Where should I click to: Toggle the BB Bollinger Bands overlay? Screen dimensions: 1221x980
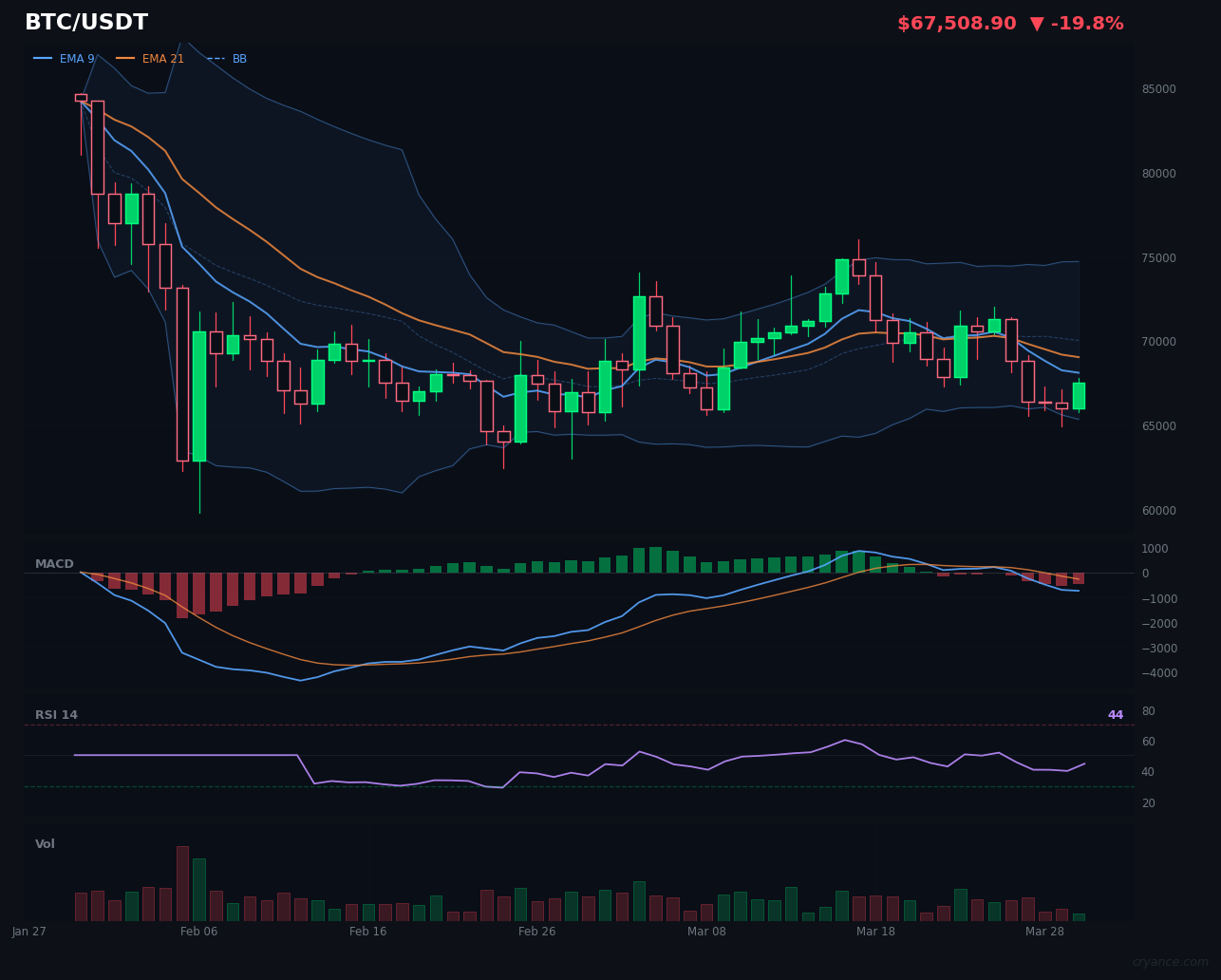tap(239, 58)
